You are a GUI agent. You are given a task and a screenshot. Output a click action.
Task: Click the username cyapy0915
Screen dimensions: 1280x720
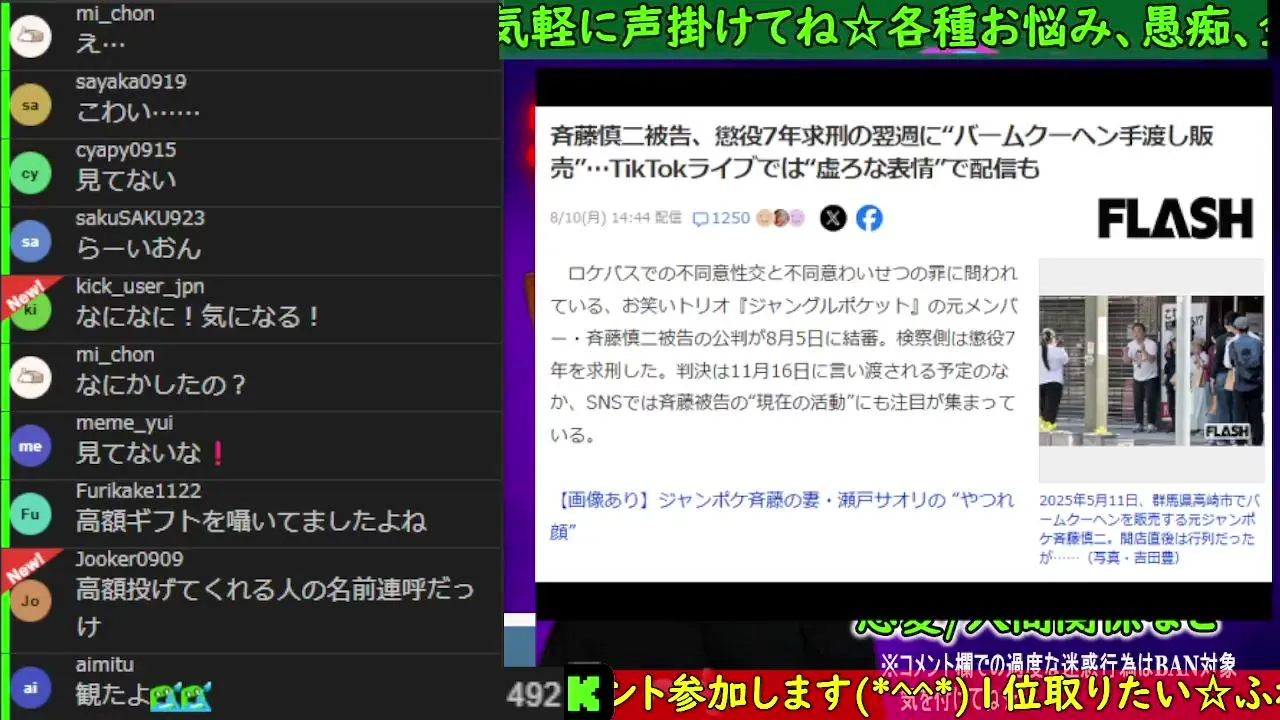[126, 150]
